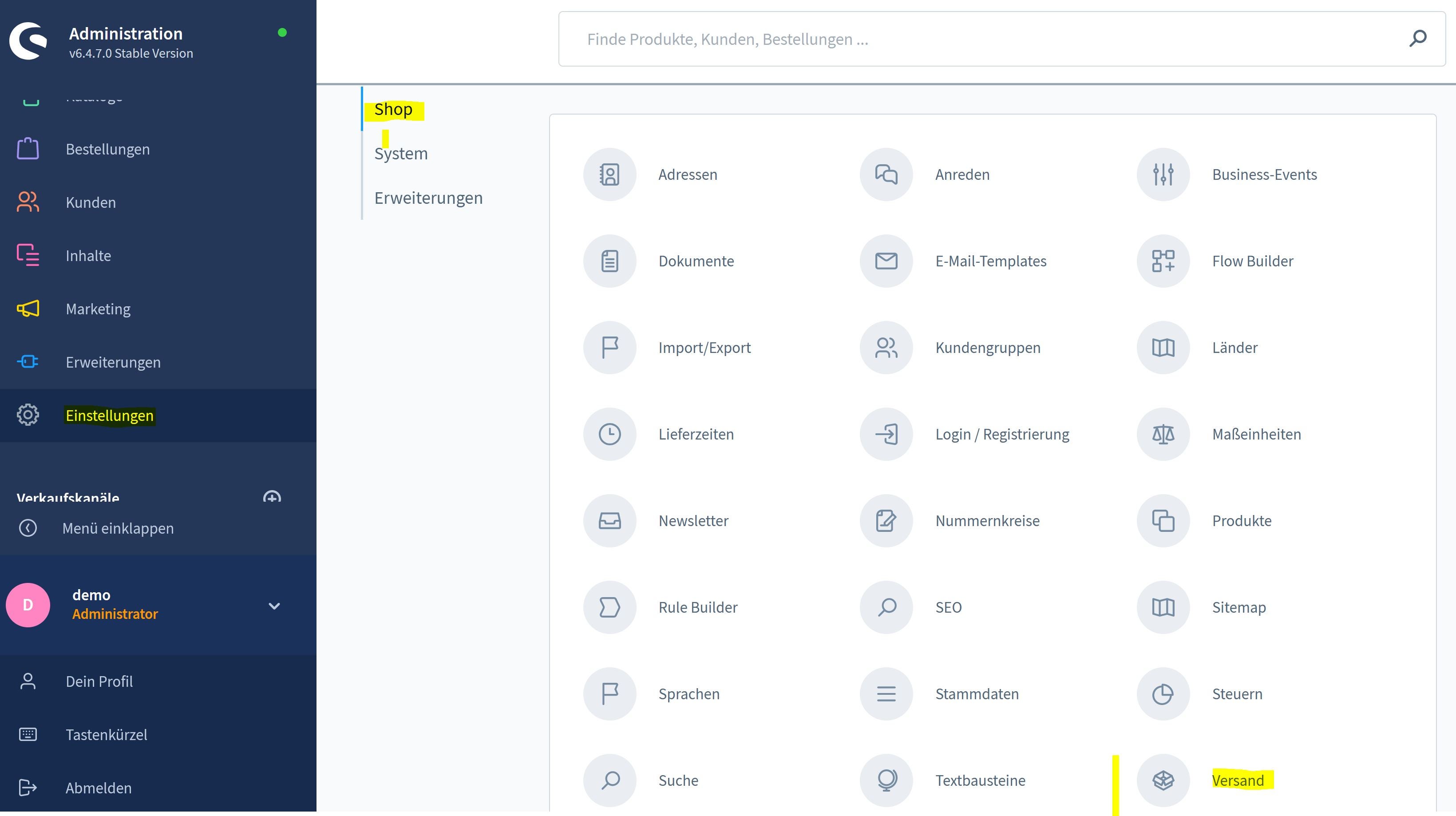Open Inhalte in the sidebar
This screenshot has width=1456, height=816.
158,255
